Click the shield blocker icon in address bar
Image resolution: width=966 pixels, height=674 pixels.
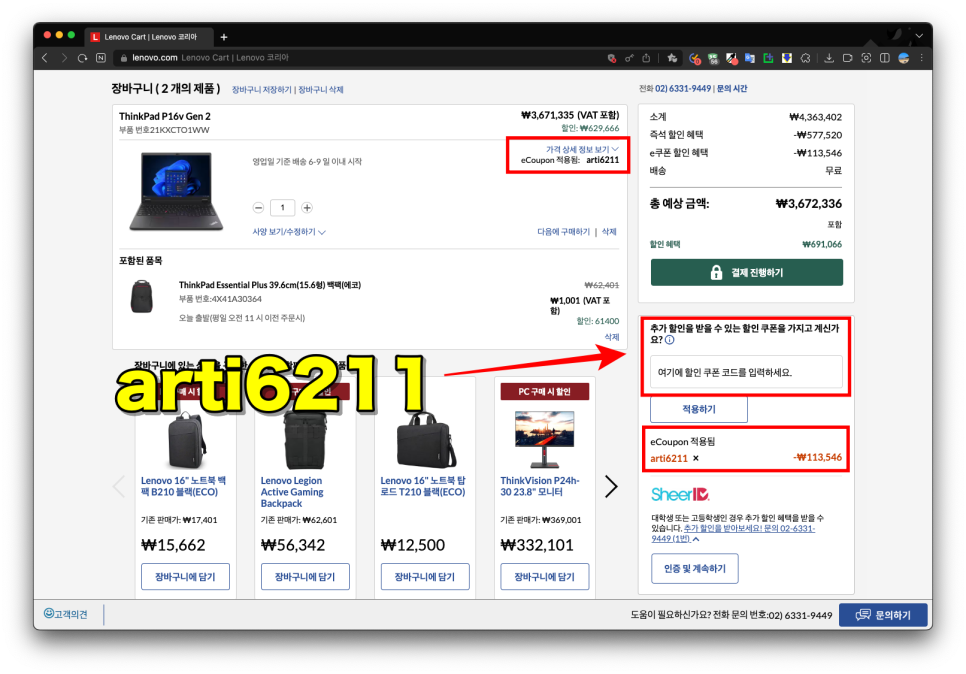[x=612, y=59]
